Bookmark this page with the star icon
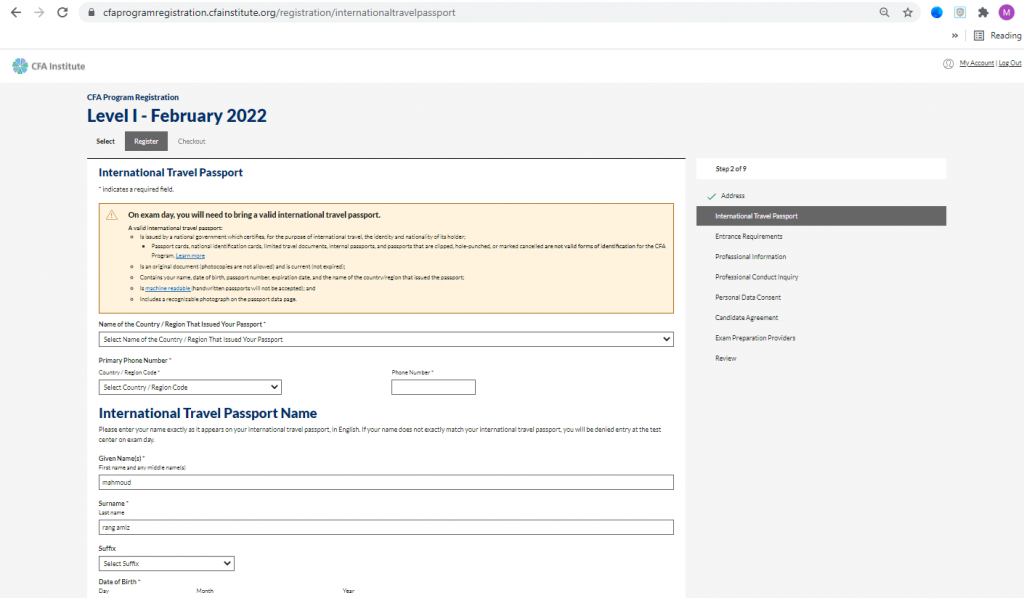The image size is (1024, 598). [x=908, y=12]
